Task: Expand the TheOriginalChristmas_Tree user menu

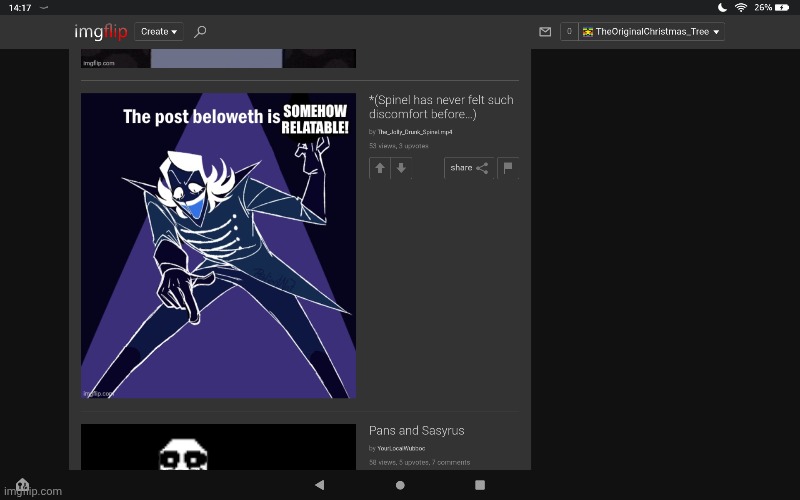Action: 651,32
